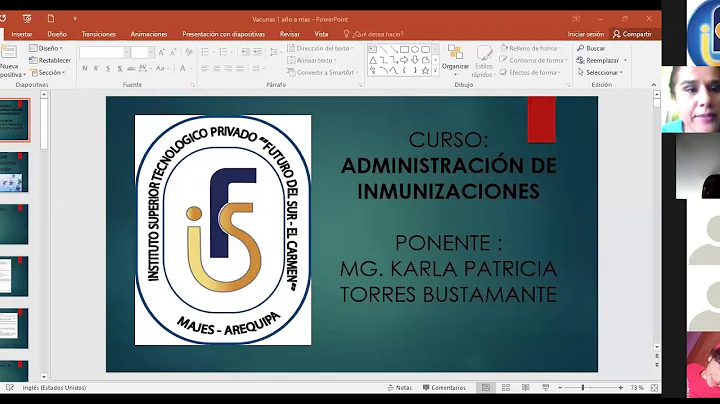Open the Diseño layout dropdown

point(46,48)
